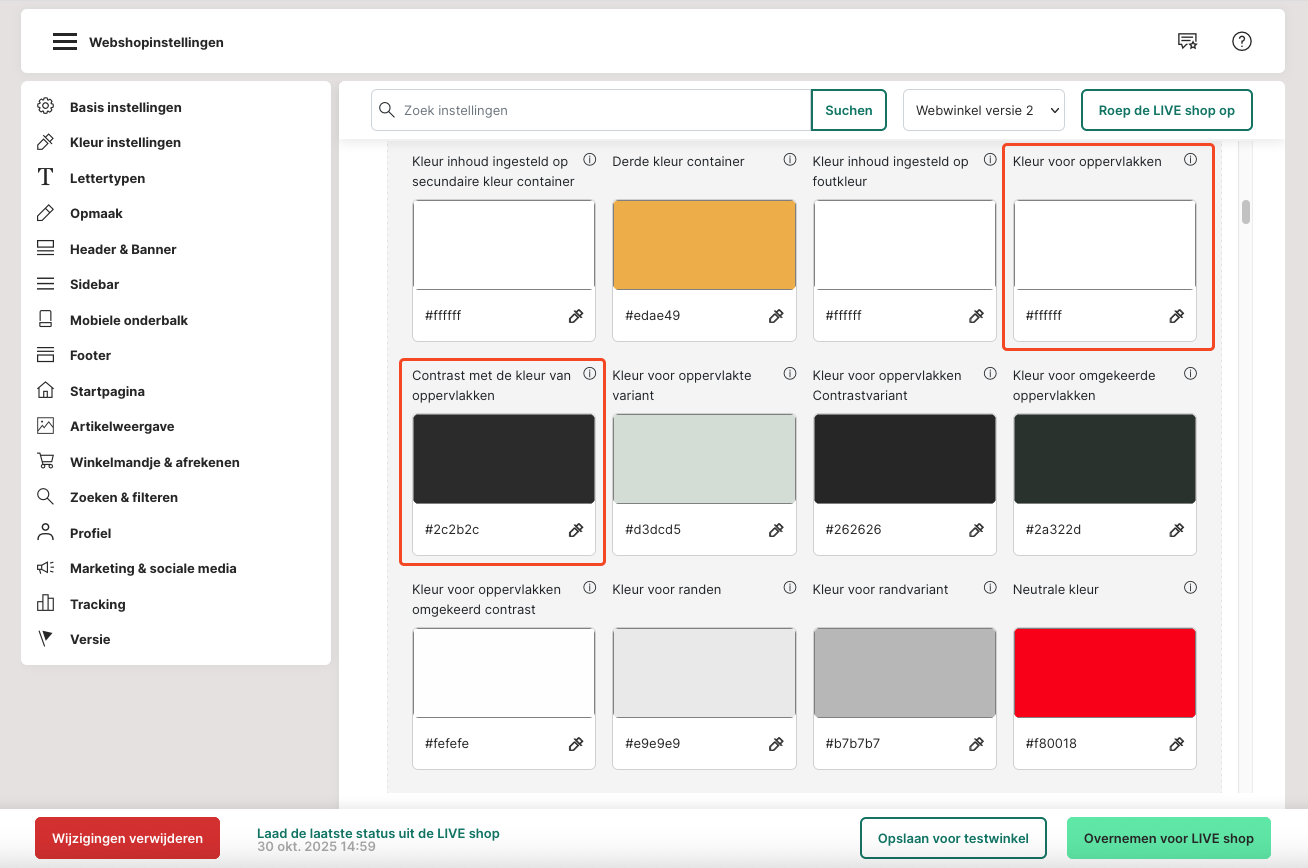Screen dimensions: 1308x868
Task: Click the red Wijzigingen verwijderen button
Action: [127, 838]
